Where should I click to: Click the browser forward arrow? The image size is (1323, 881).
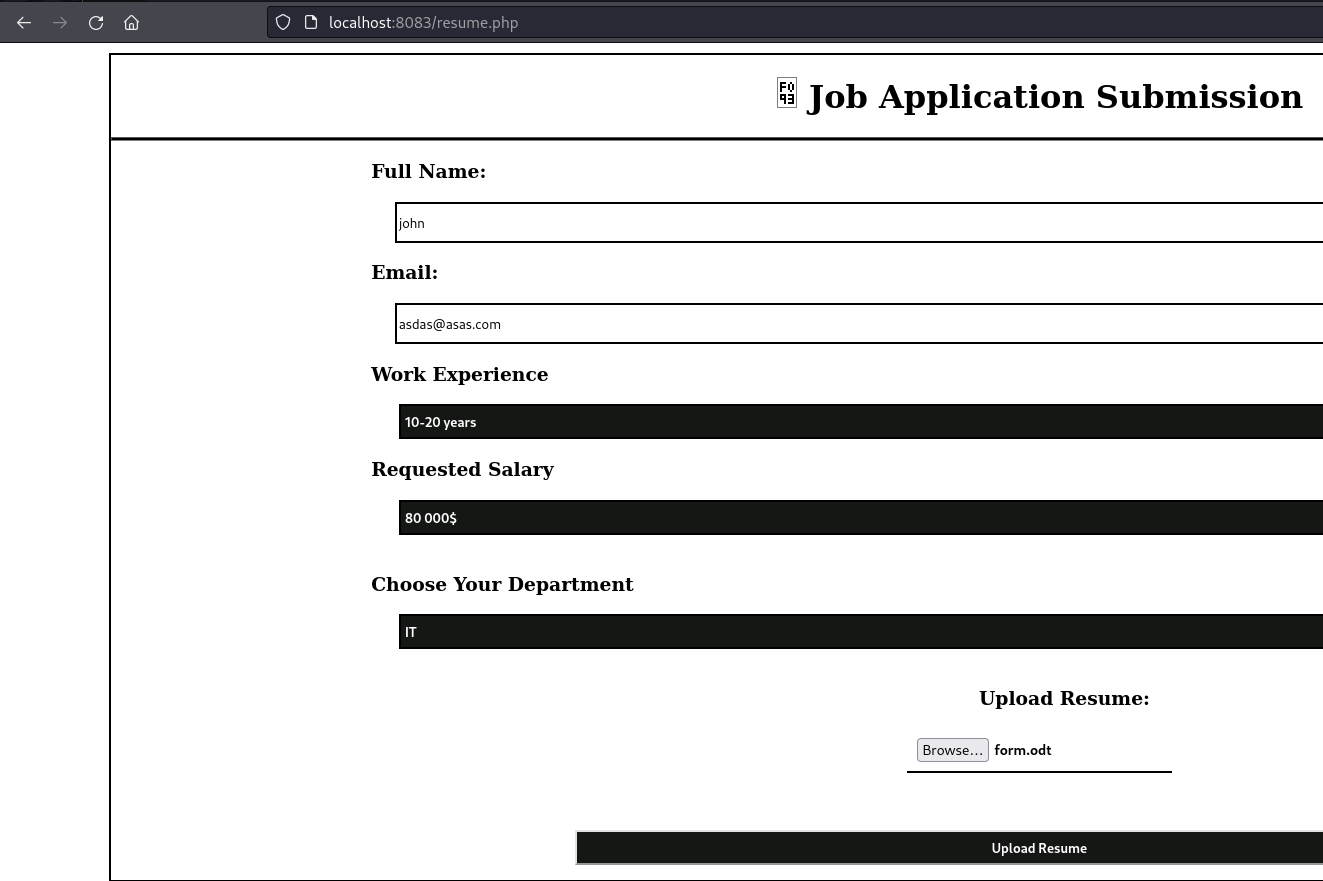(x=60, y=22)
